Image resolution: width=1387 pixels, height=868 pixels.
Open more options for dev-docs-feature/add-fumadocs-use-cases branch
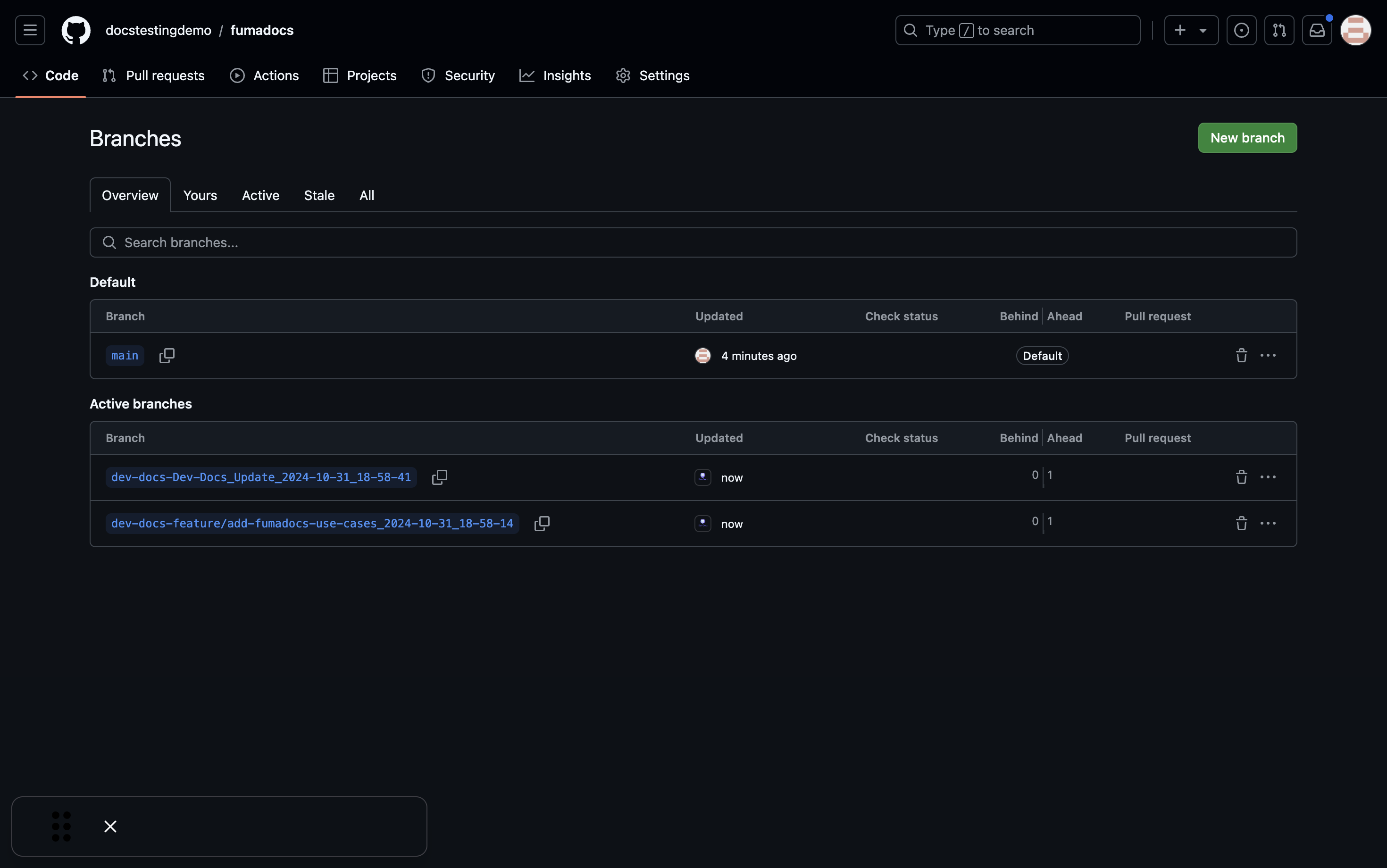(x=1268, y=524)
